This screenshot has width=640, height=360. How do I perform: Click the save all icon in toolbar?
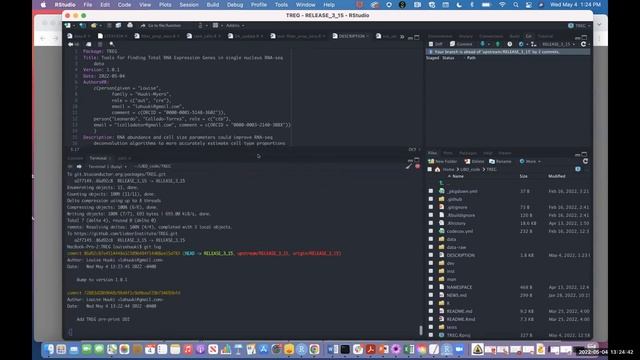click(x=118, y=26)
